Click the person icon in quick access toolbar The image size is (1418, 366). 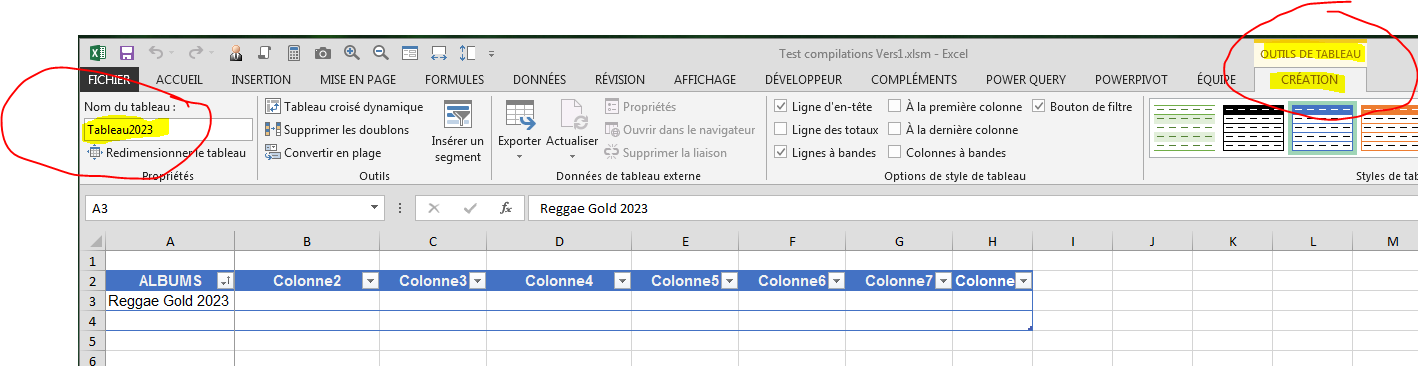pyautogui.click(x=236, y=53)
